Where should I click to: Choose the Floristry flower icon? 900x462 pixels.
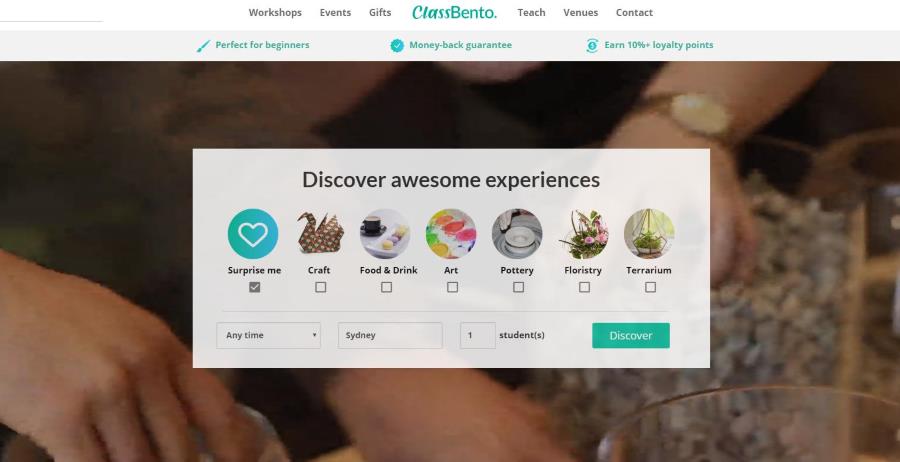point(583,234)
